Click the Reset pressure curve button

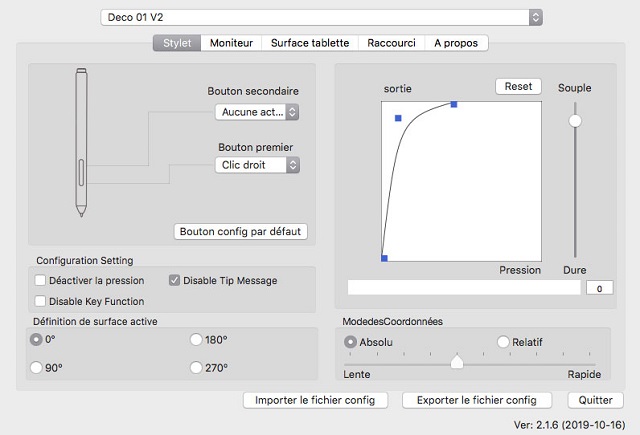coord(518,87)
